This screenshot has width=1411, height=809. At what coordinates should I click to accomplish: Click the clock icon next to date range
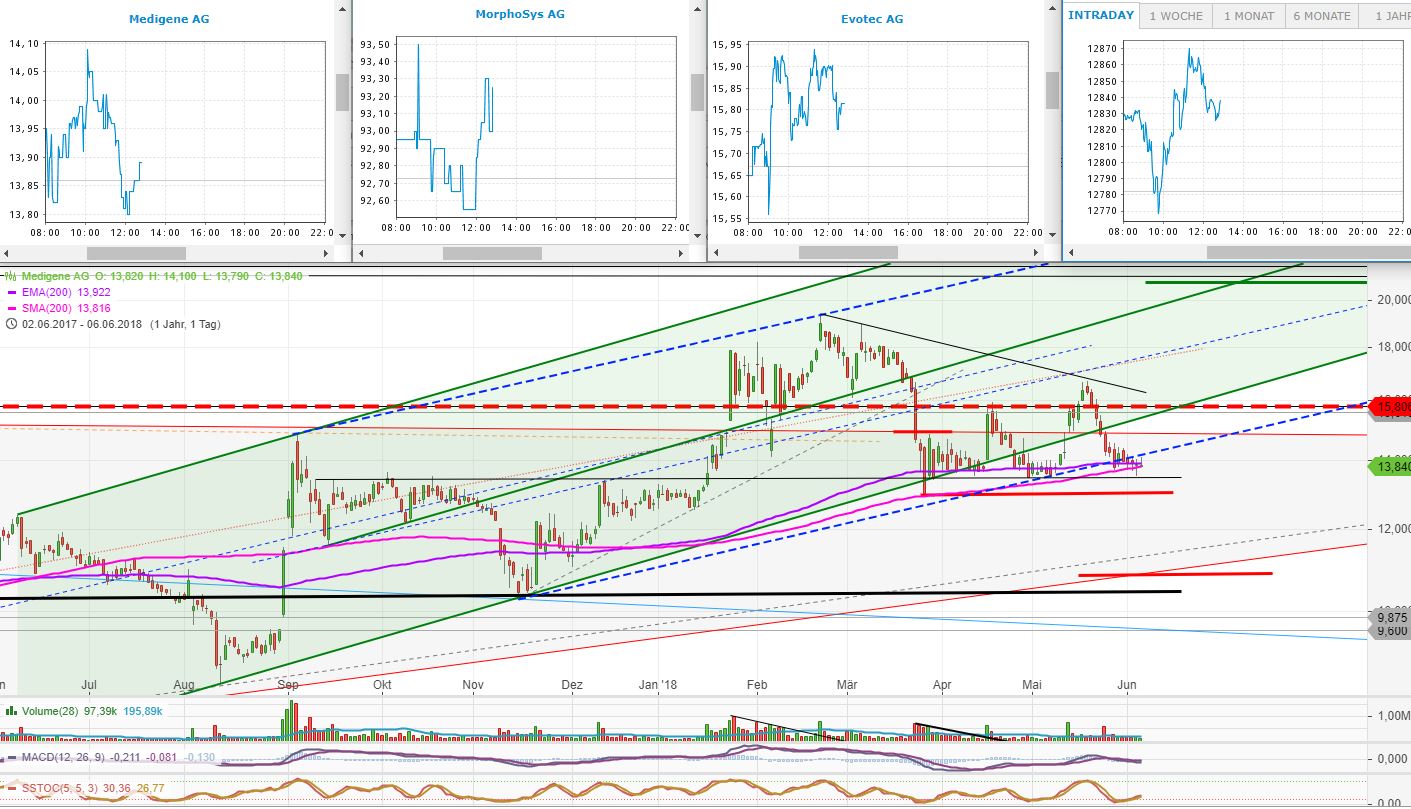11,324
